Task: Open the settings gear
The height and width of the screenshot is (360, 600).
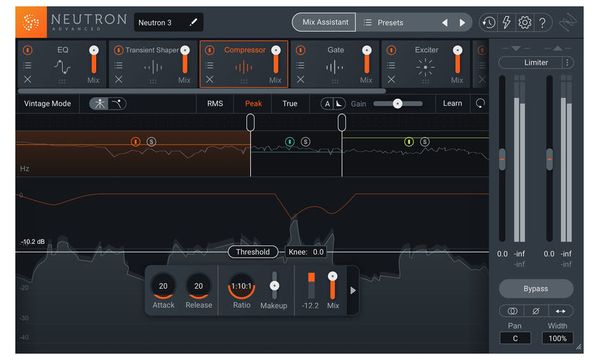Action: pyautogui.click(x=525, y=23)
